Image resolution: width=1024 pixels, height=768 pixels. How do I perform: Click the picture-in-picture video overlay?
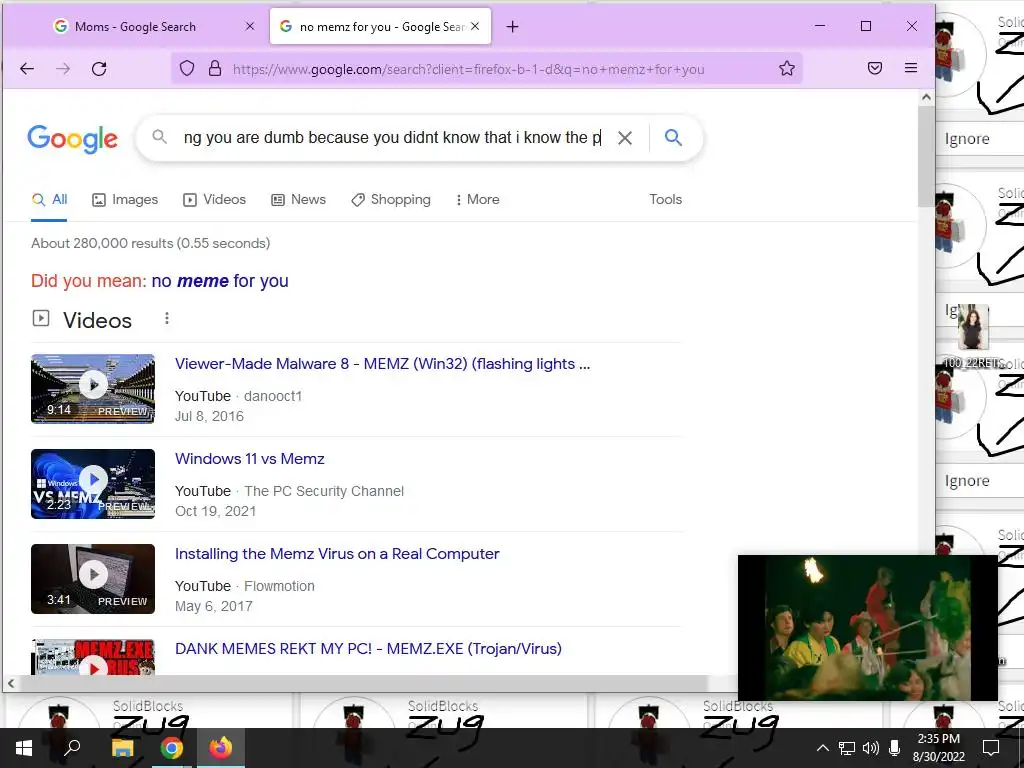click(x=868, y=628)
